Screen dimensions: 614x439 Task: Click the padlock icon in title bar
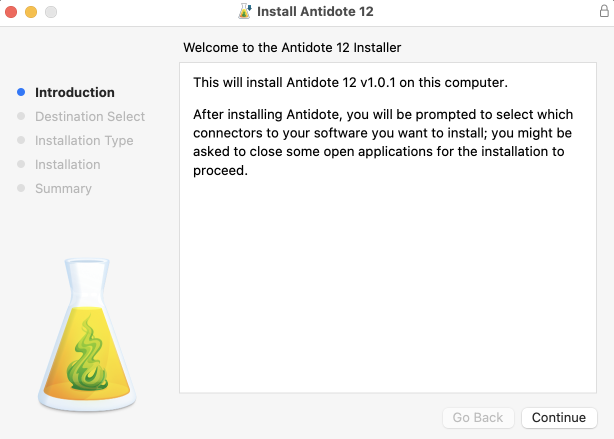(x=601, y=12)
